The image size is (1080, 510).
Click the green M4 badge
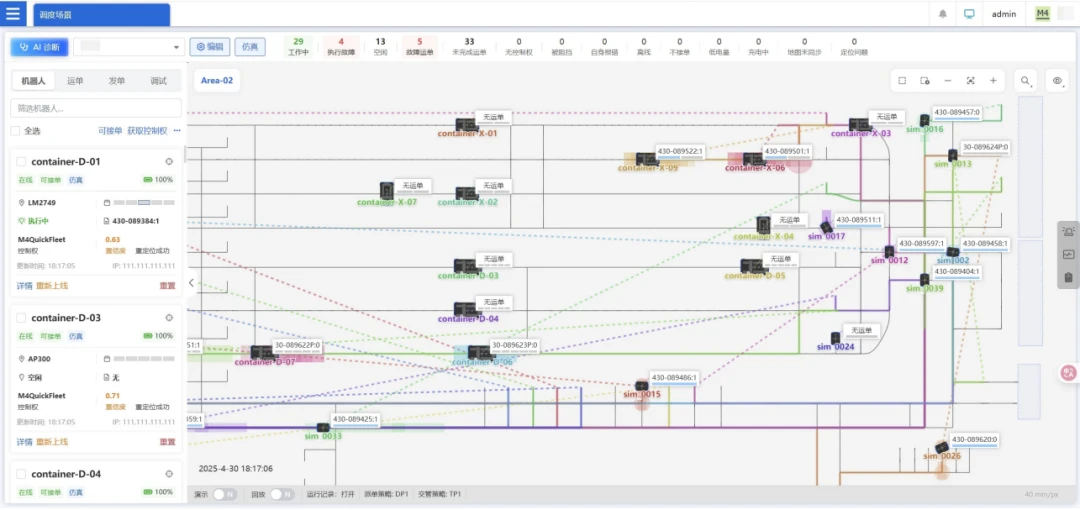(x=1043, y=14)
